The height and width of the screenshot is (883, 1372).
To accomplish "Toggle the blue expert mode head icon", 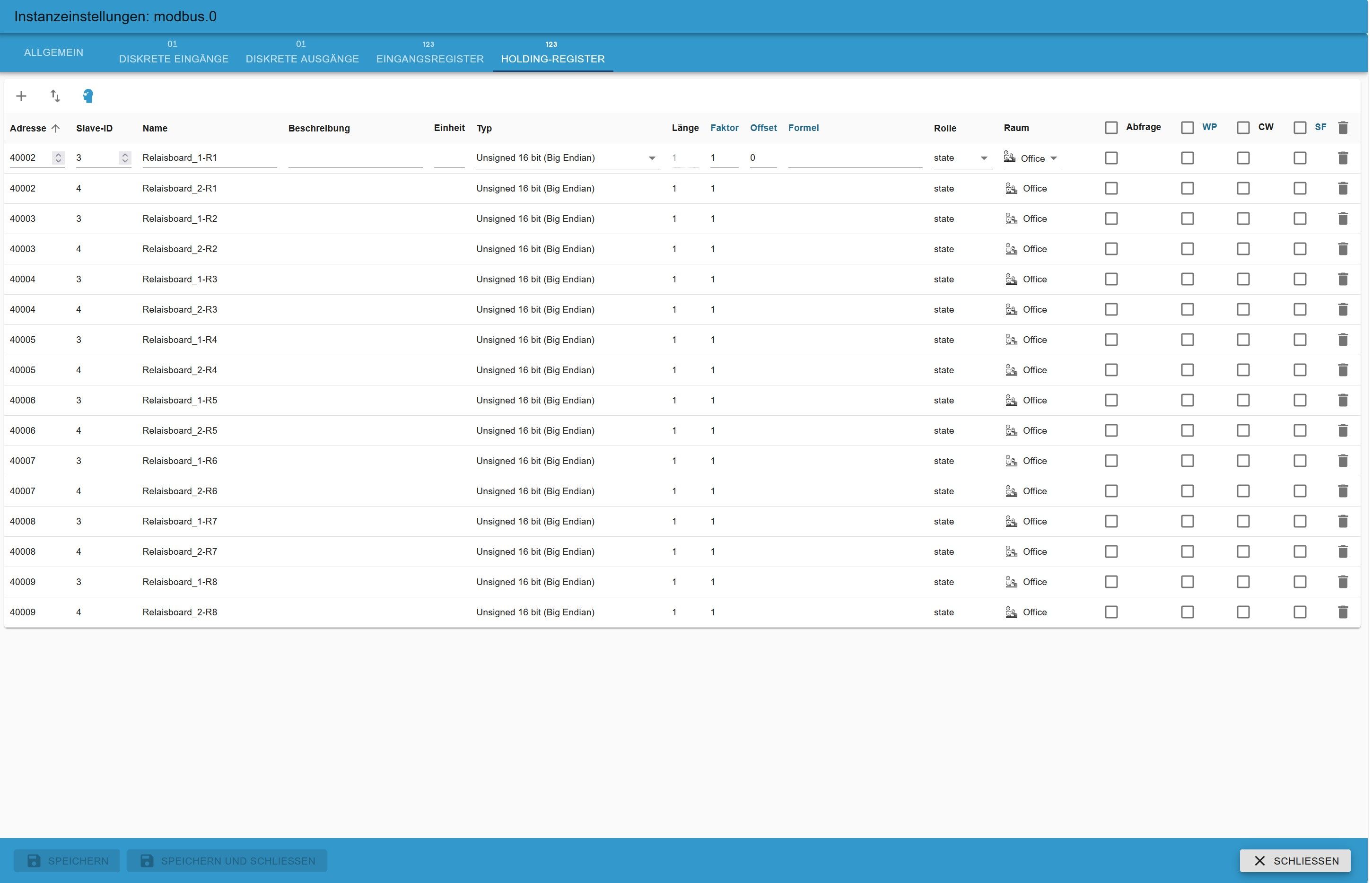I will 87,96.
